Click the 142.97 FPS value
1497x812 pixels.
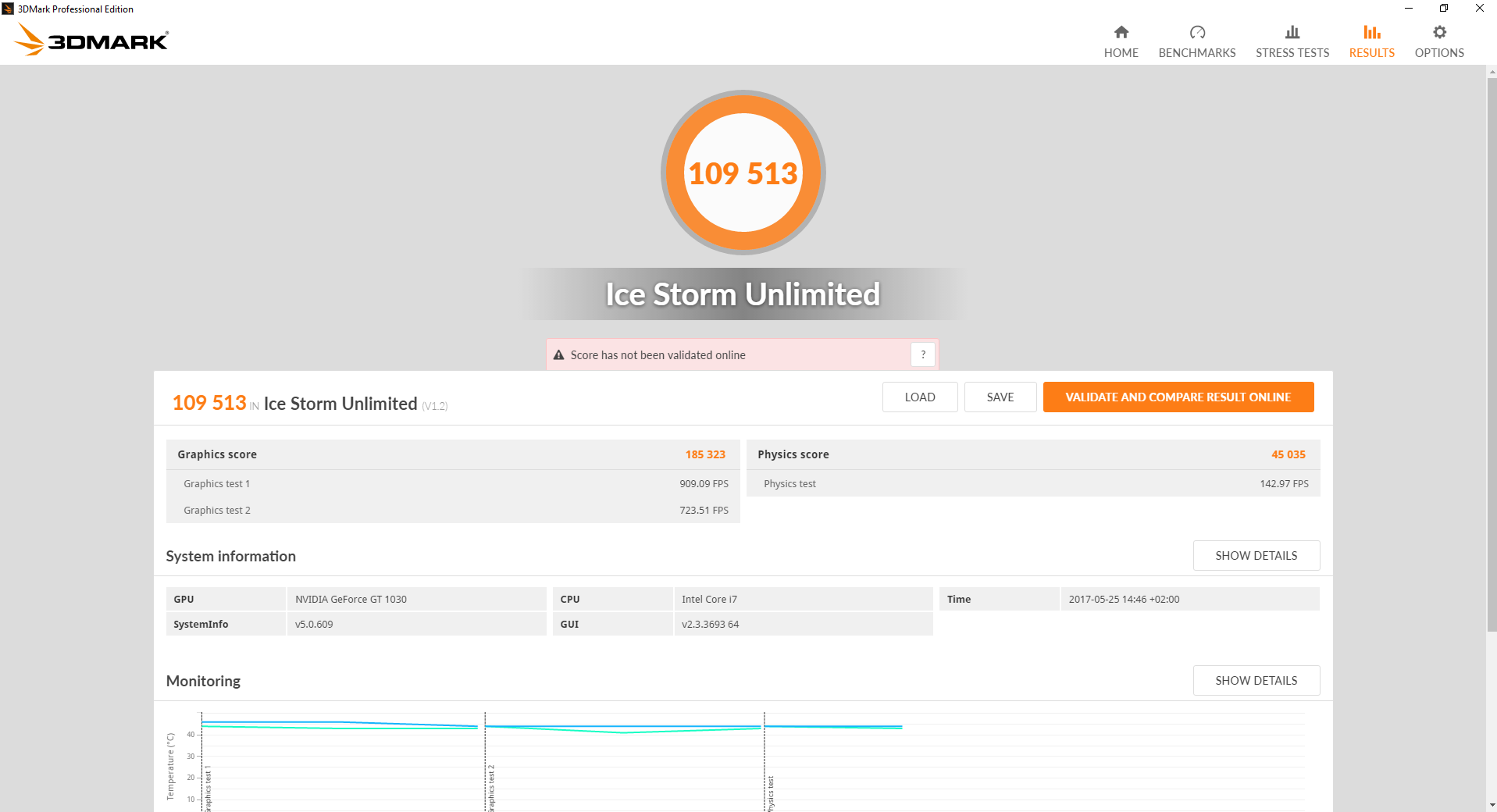pyautogui.click(x=1284, y=483)
